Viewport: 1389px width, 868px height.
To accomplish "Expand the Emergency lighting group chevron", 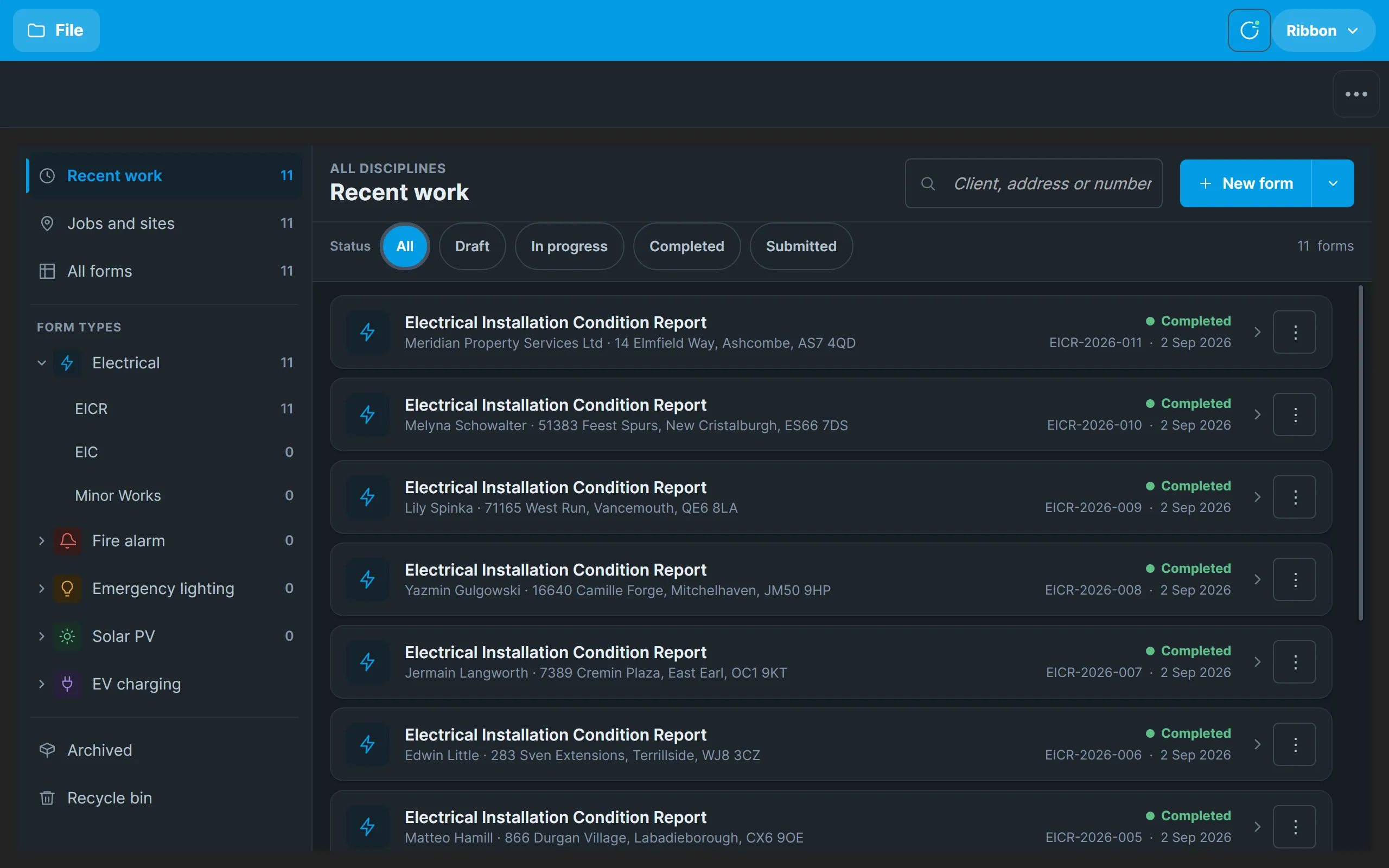I will tap(41, 589).
